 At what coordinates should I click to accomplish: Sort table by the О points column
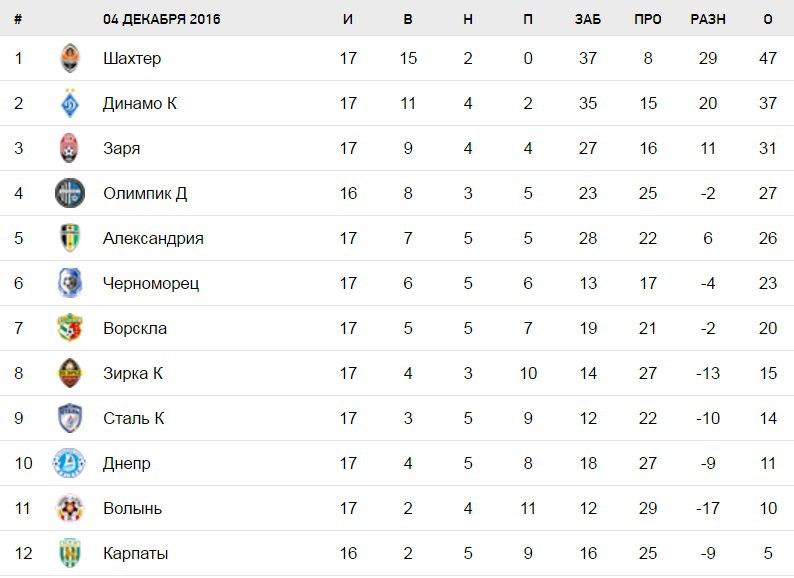tap(768, 19)
